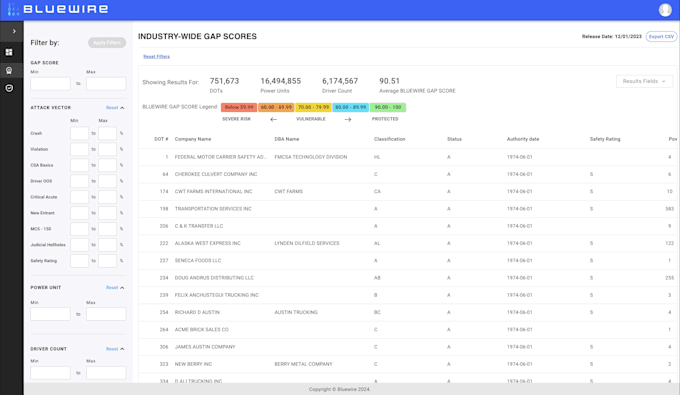Viewport: 680px width, 395px height.
Task: Focus the CSA Basics Max field
Action: pos(107,165)
